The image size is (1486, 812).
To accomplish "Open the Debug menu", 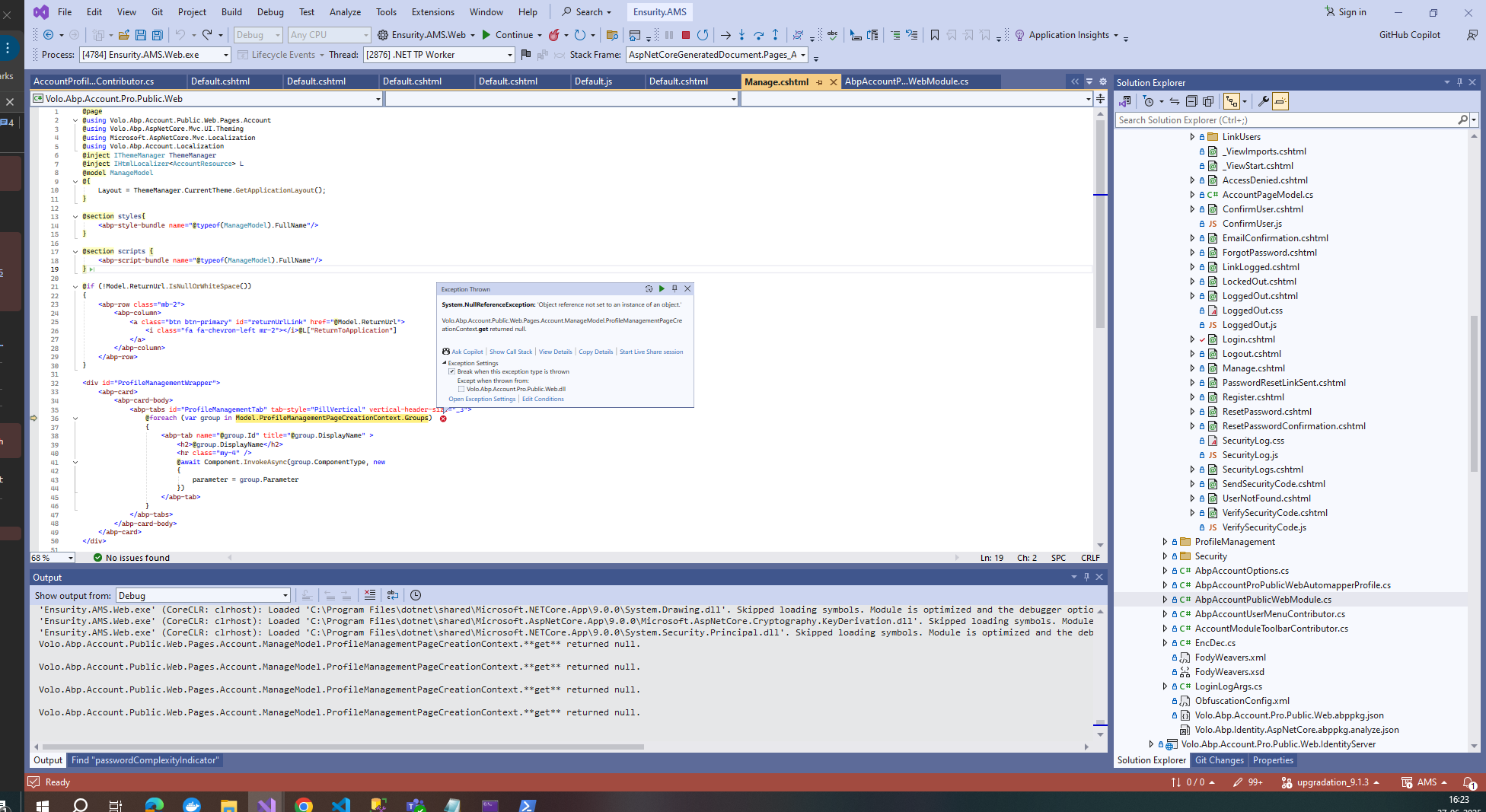I will pos(269,12).
